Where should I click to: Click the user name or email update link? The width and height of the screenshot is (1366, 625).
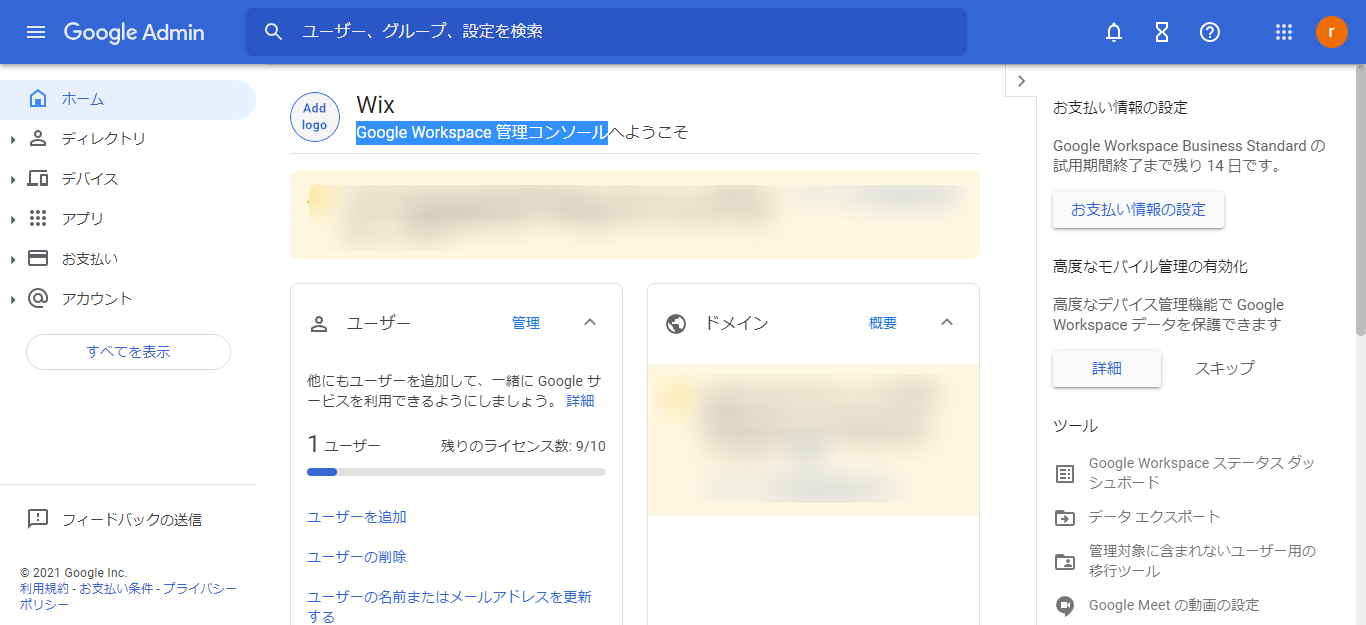click(449, 607)
